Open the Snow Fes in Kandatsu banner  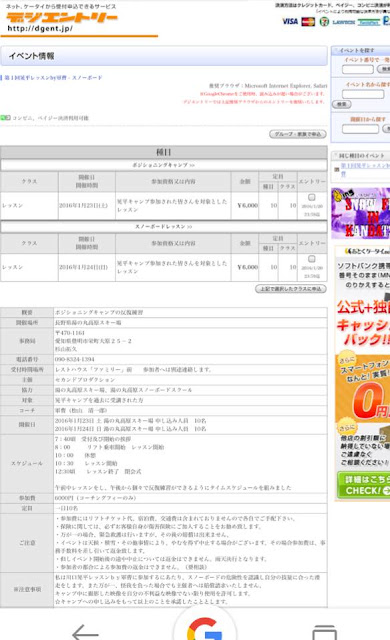pos(361,213)
